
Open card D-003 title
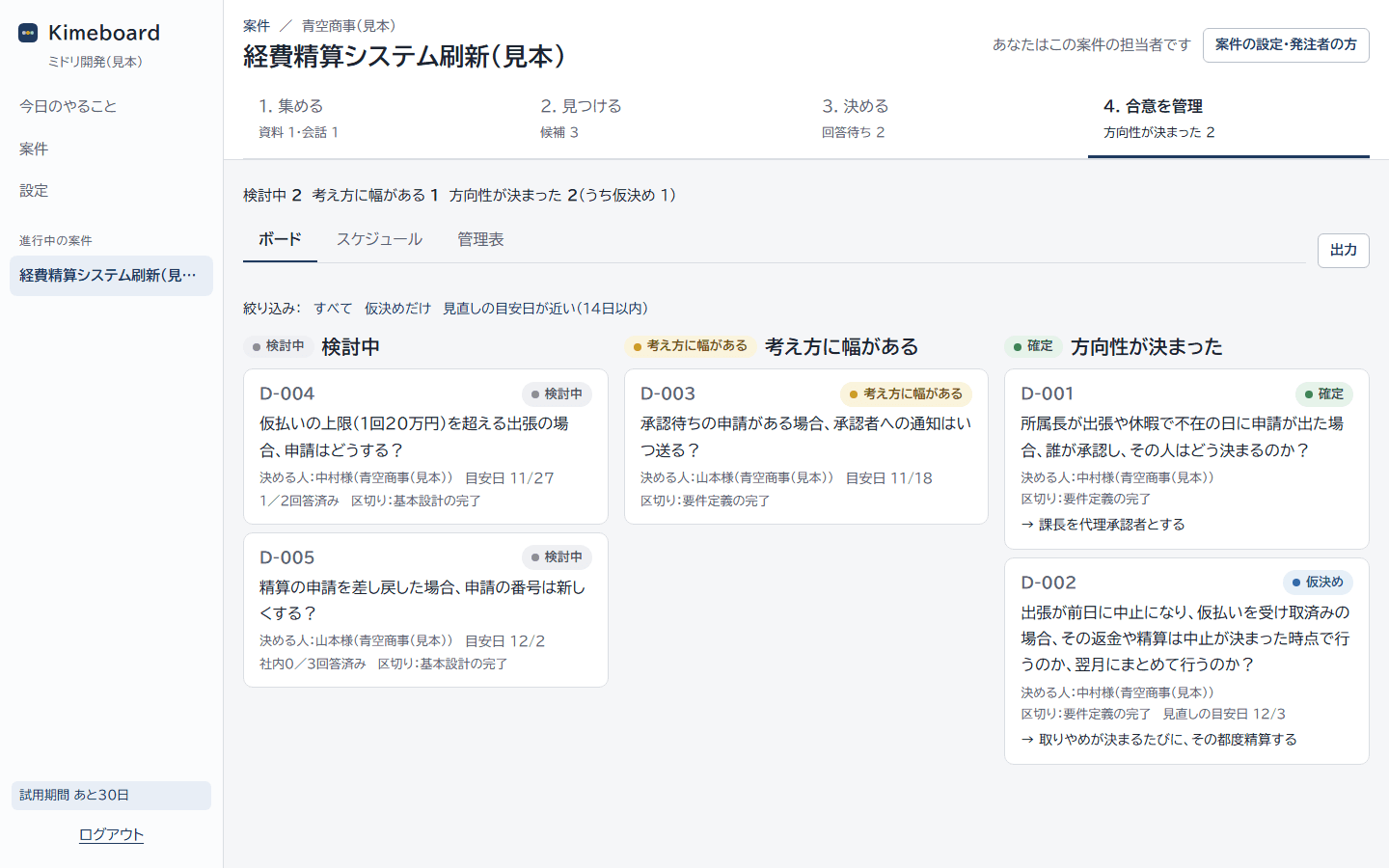click(x=805, y=437)
